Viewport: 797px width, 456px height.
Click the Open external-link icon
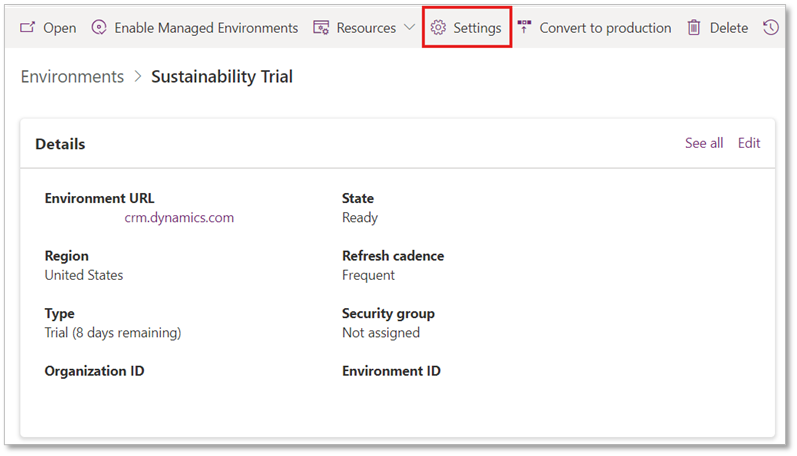(x=27, y=27)
